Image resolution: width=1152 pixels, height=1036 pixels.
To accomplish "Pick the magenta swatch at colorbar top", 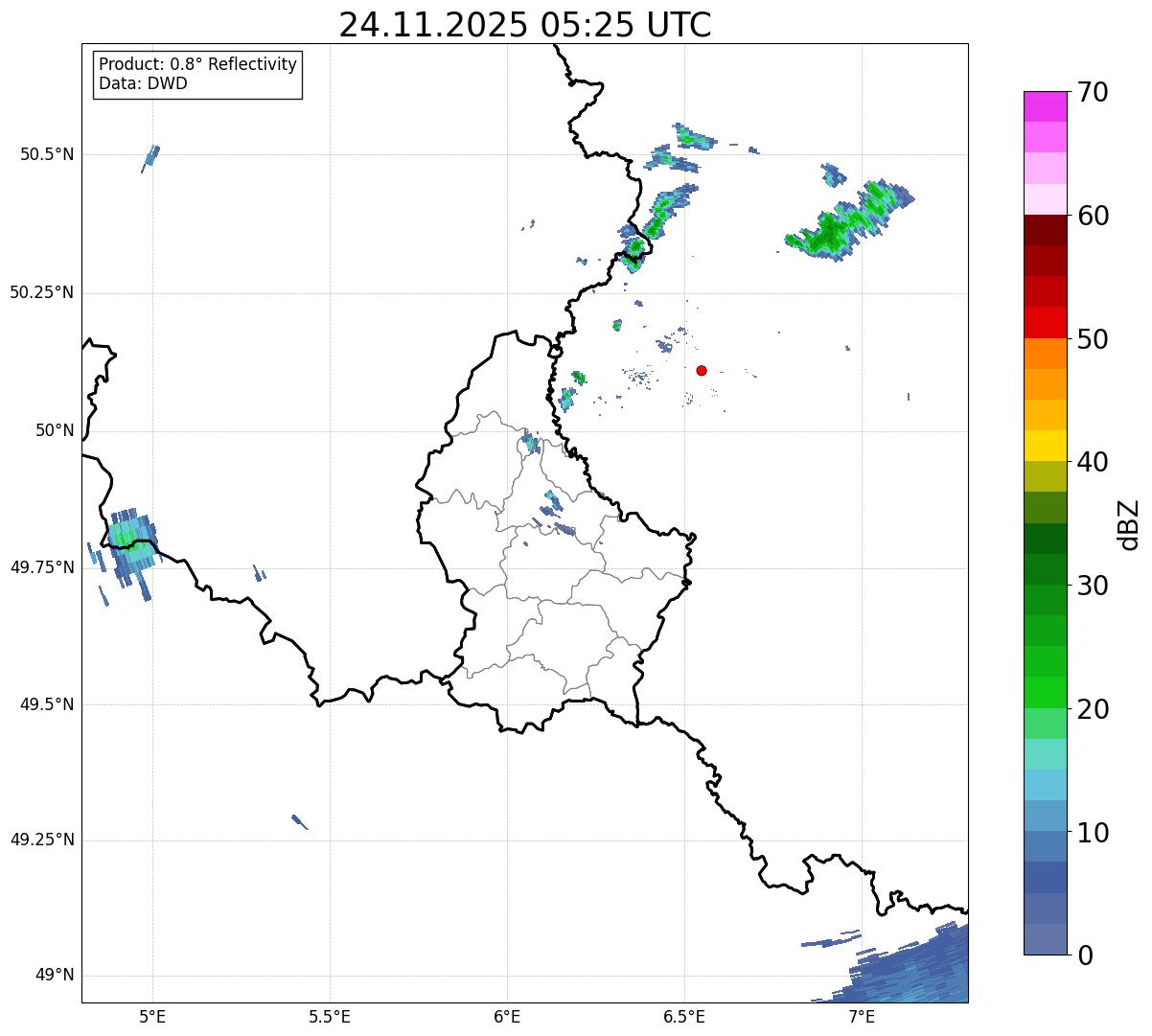I will (x=1046, y=106).
